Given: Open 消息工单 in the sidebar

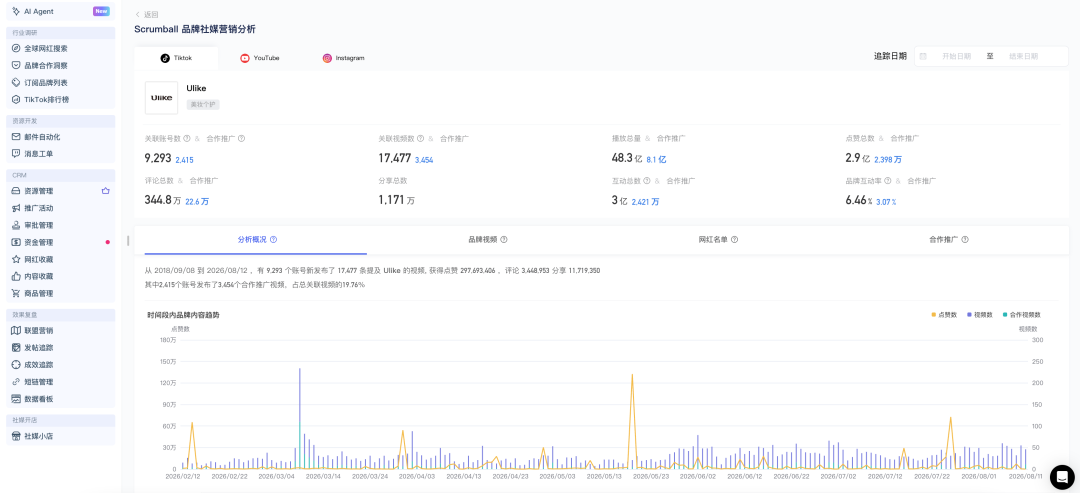Looking at the screenshot, I should [61, 154].
